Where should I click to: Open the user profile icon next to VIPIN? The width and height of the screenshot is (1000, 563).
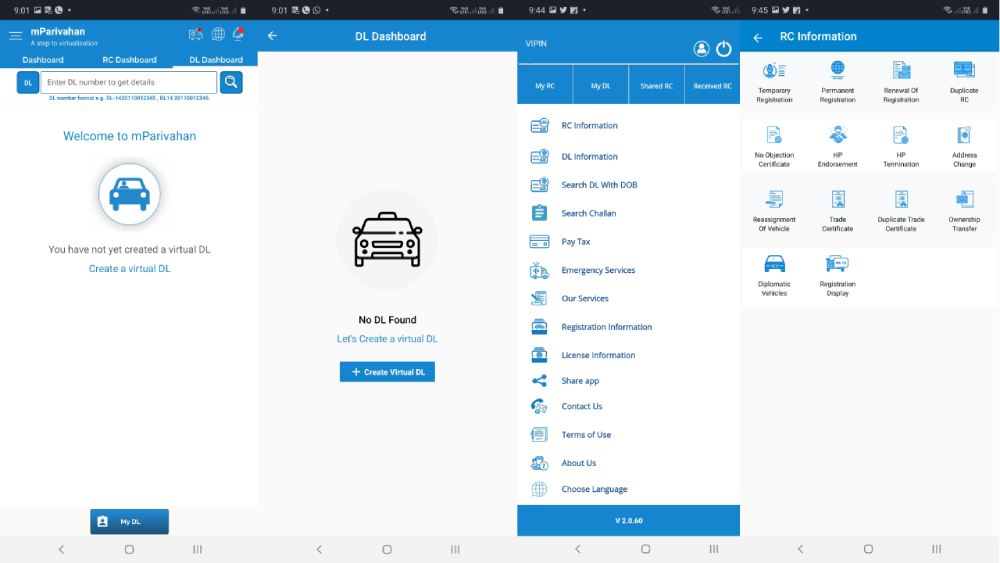tap(701, 48)
